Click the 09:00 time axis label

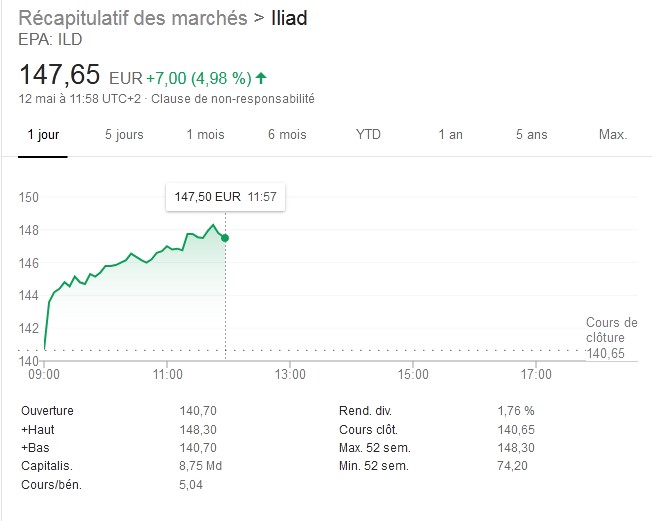(45, 375)
